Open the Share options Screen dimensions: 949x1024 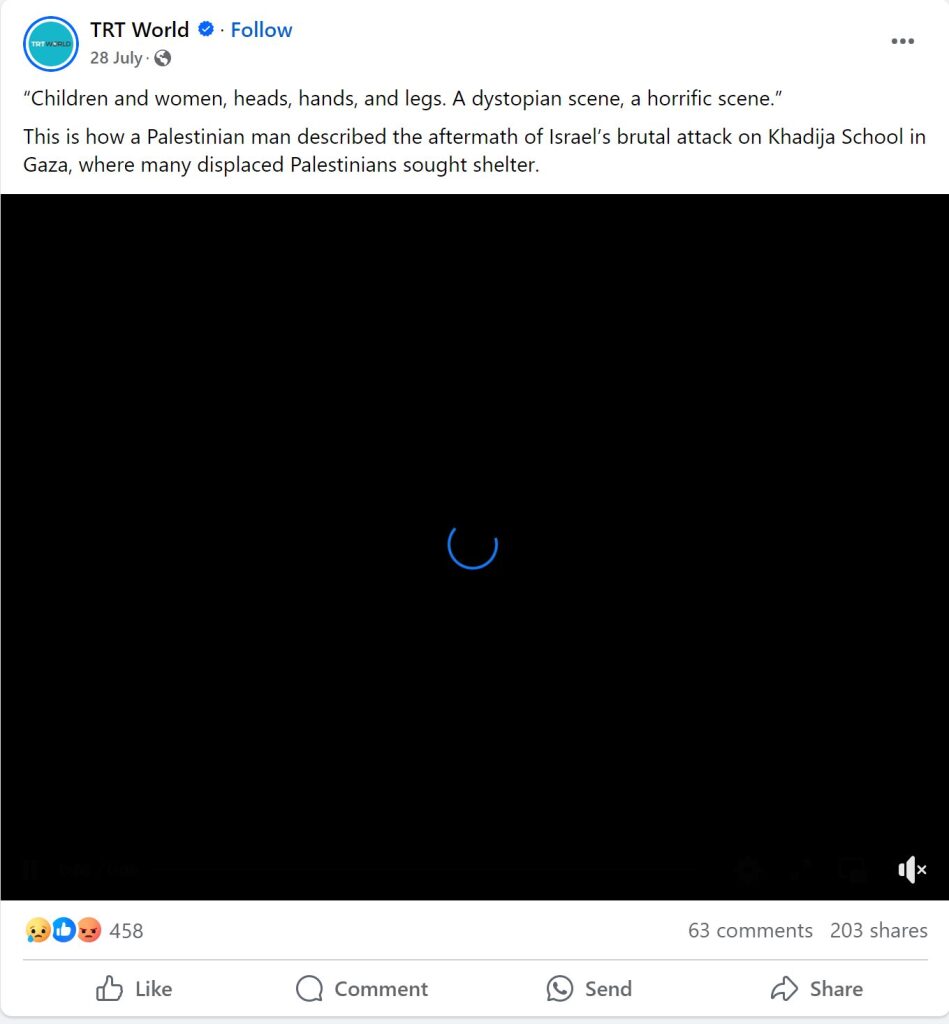coord(816,989)
